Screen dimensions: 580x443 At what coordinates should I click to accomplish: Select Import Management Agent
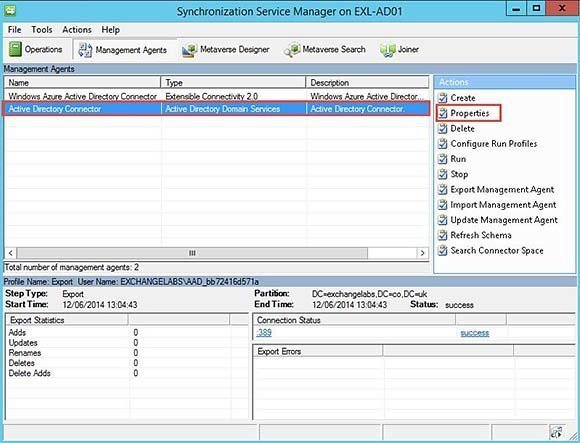click(503, 204)
